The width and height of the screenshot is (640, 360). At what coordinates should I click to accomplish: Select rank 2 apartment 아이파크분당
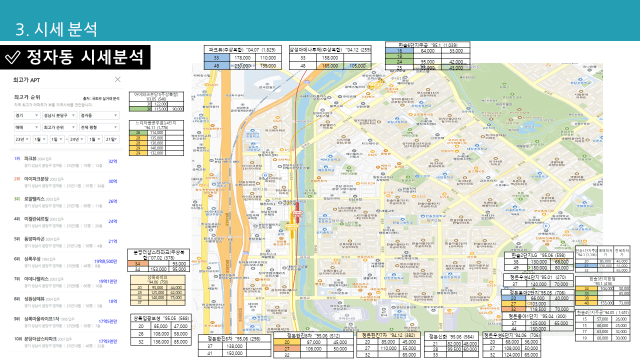click(65, 182)
